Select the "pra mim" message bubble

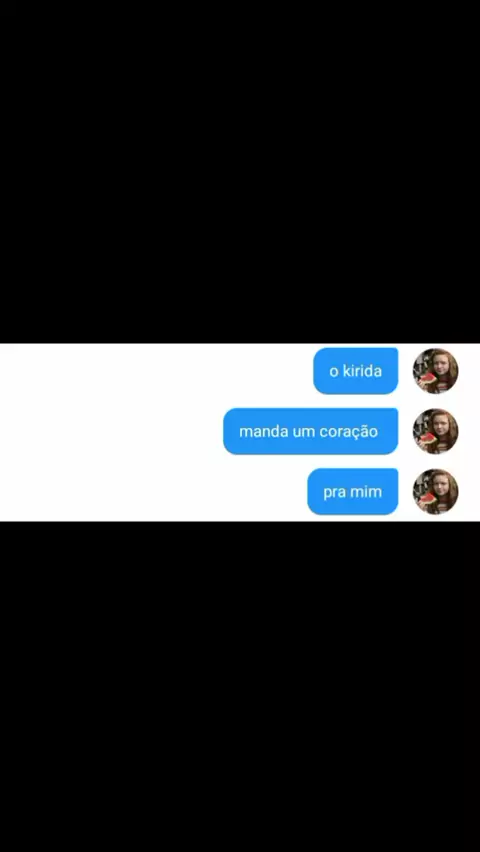353,492
